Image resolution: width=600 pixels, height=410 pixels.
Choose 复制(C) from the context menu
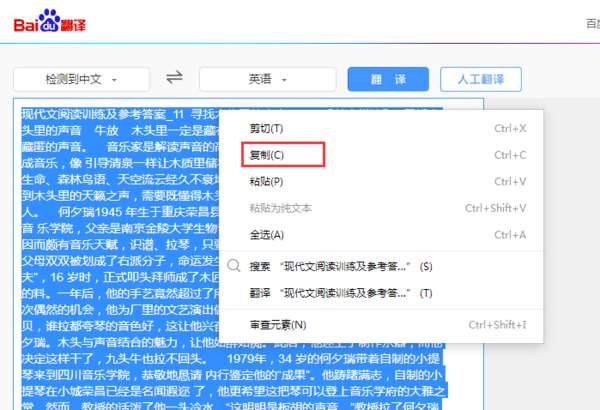382,155
